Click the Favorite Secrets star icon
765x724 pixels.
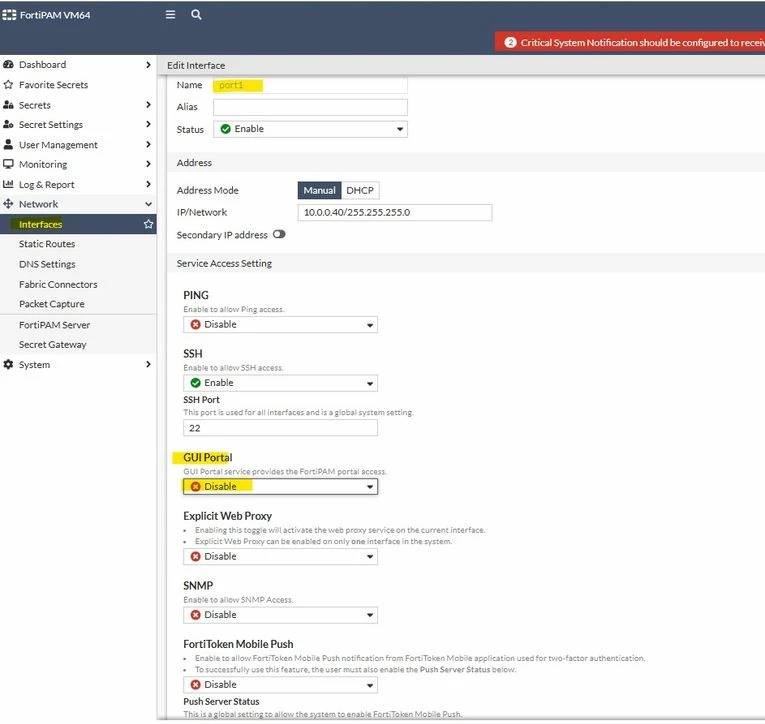8,84
